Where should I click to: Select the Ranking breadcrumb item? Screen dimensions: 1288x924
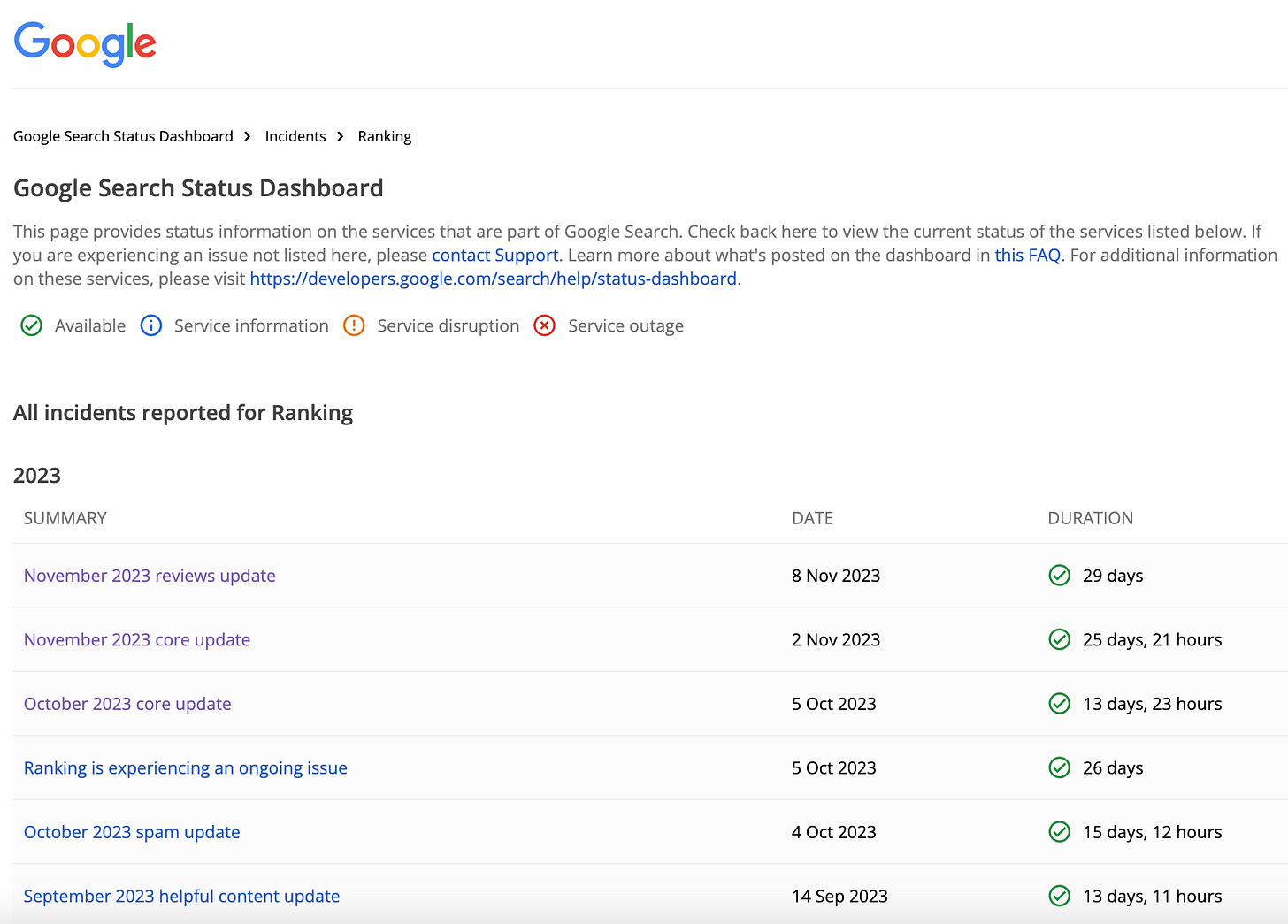[x=384, y=136]
